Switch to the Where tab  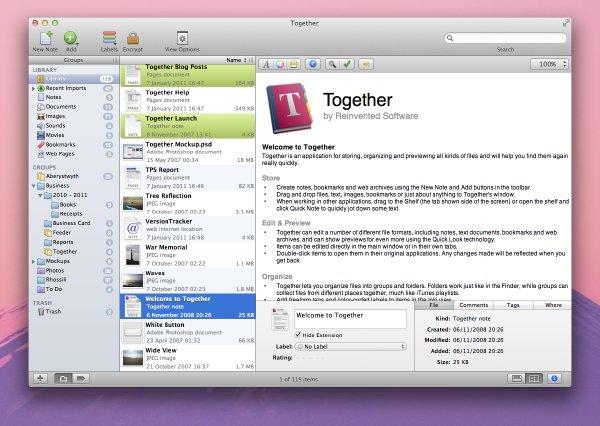[553, 305]
